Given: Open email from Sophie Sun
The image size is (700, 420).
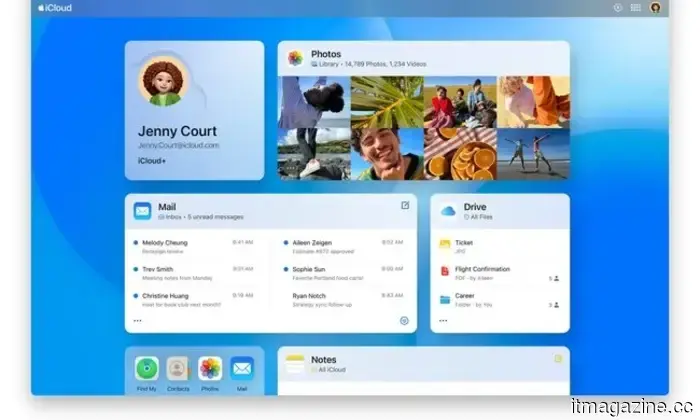Looking at the screenshot, I should [344, 273].
